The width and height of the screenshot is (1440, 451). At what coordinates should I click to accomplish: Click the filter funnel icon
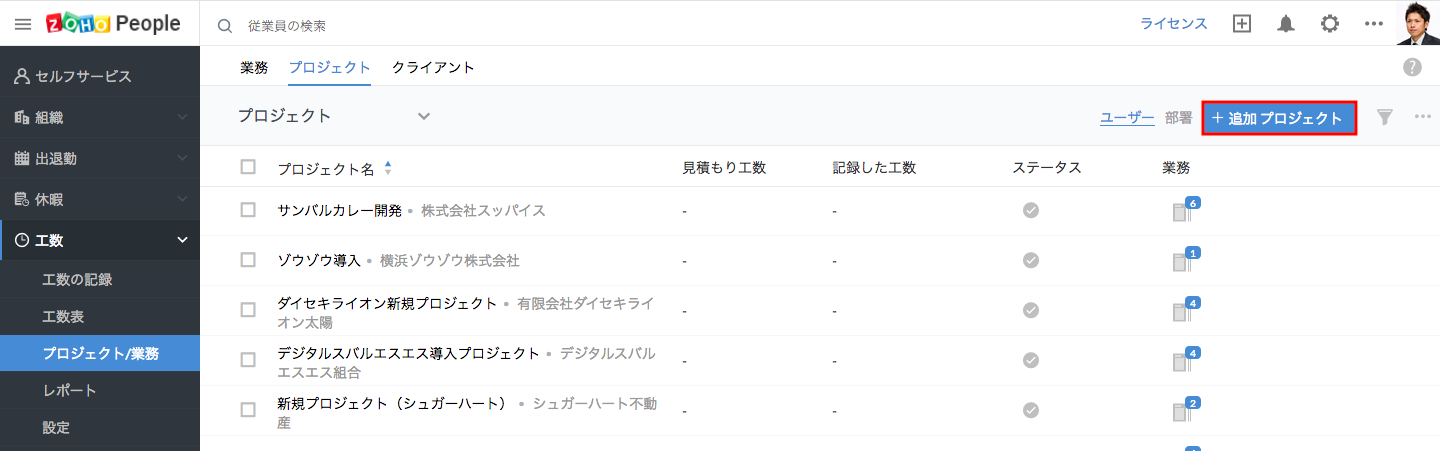[1385, 118]
